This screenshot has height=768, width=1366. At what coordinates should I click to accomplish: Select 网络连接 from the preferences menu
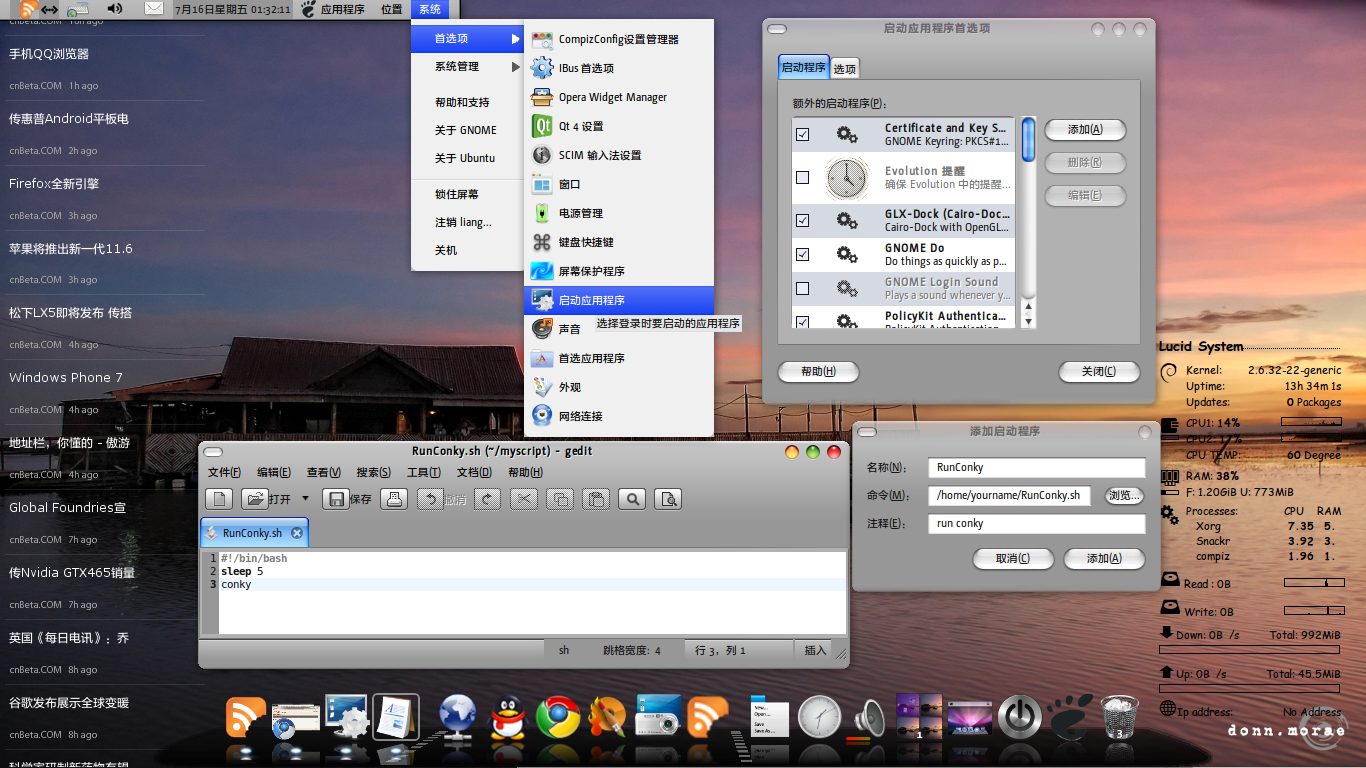619,416
